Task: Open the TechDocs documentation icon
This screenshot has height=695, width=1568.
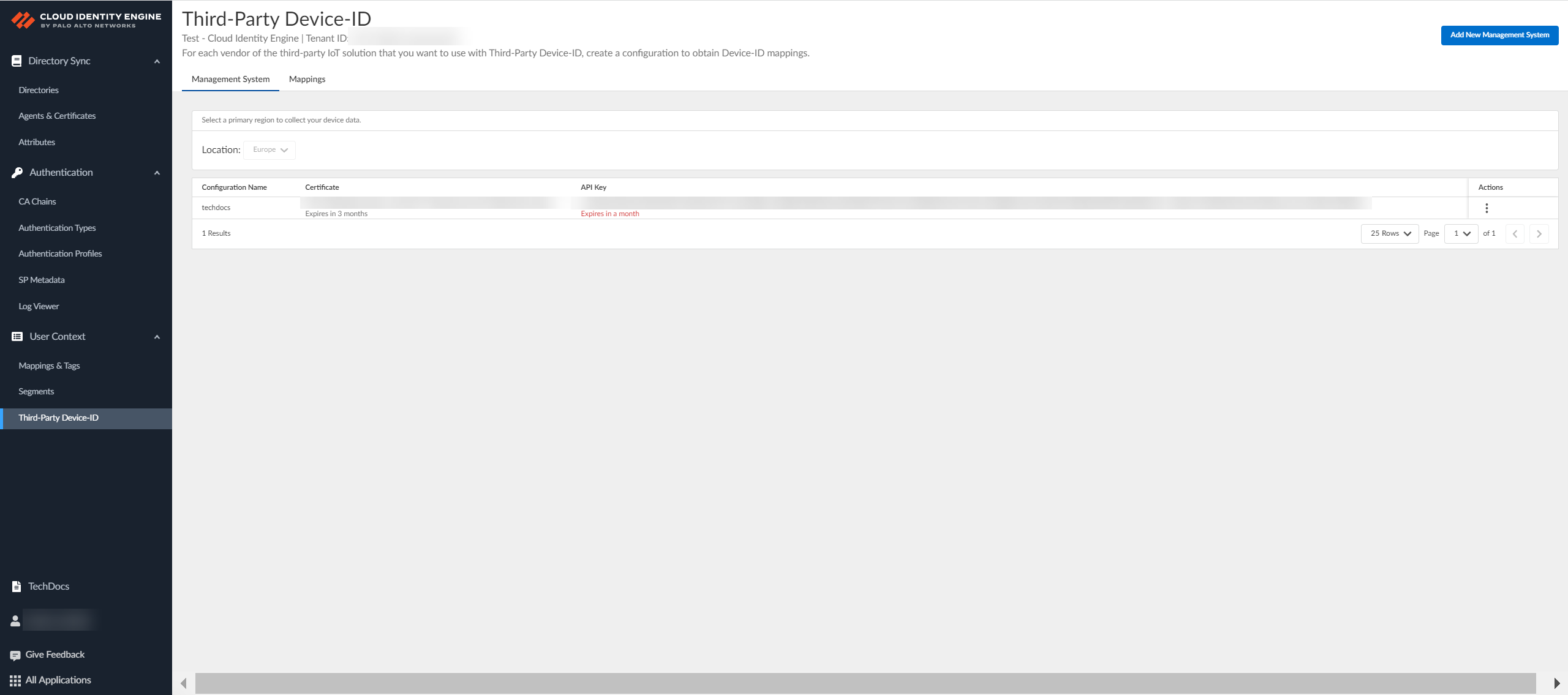Action: 15,586
